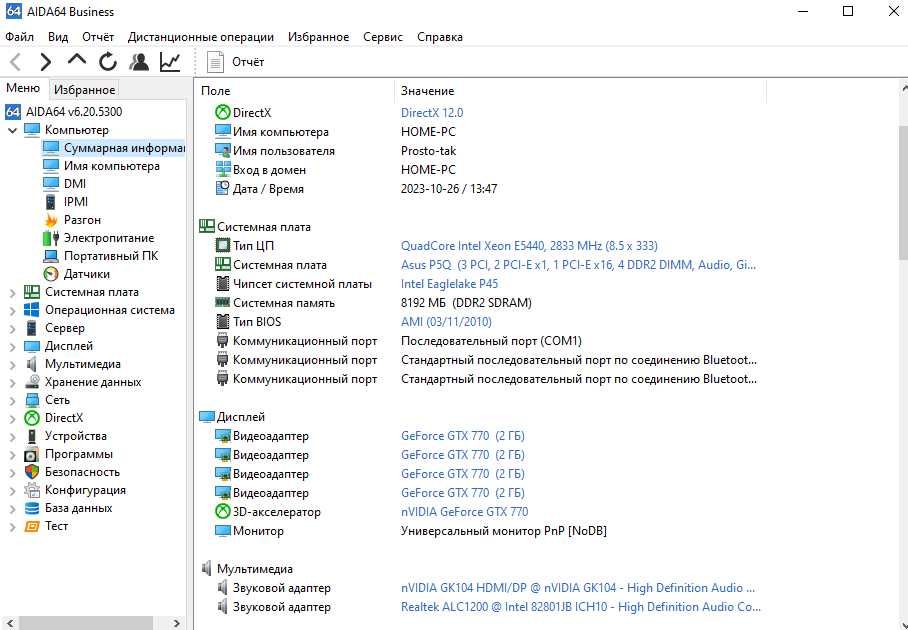The image size is (908, 630).
Task: Select IPMI in the tree
Action: pyautogui.click(x=76, y=202)
